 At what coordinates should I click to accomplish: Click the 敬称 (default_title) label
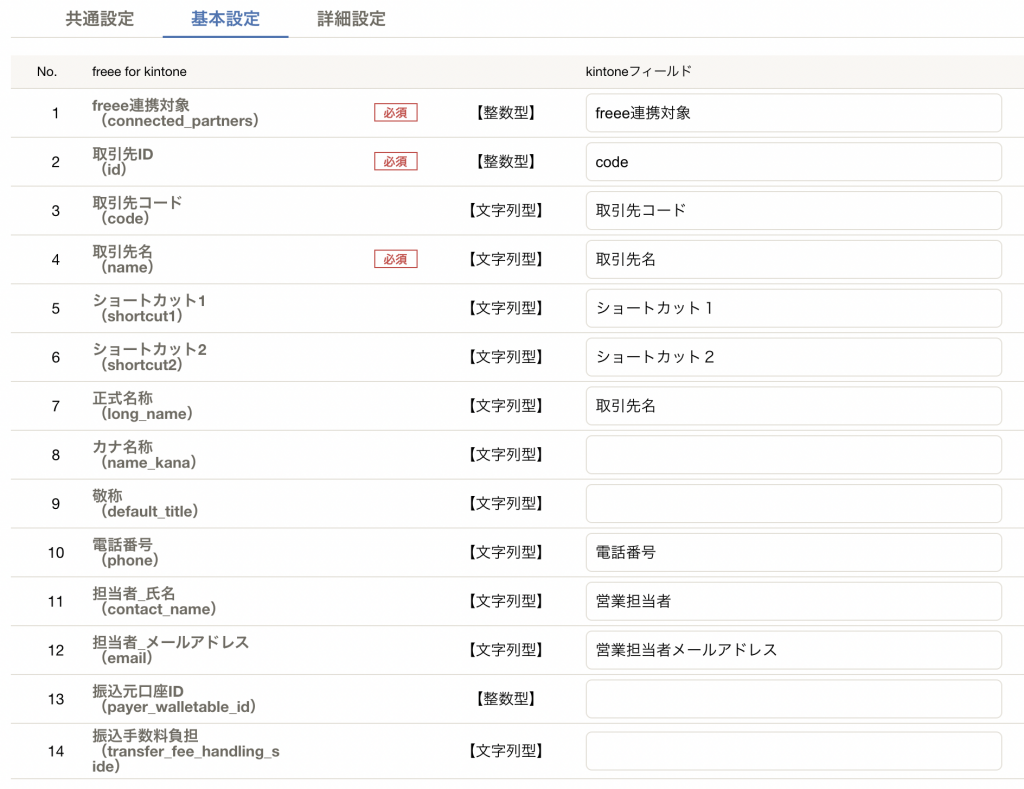(x=145, y=504)
